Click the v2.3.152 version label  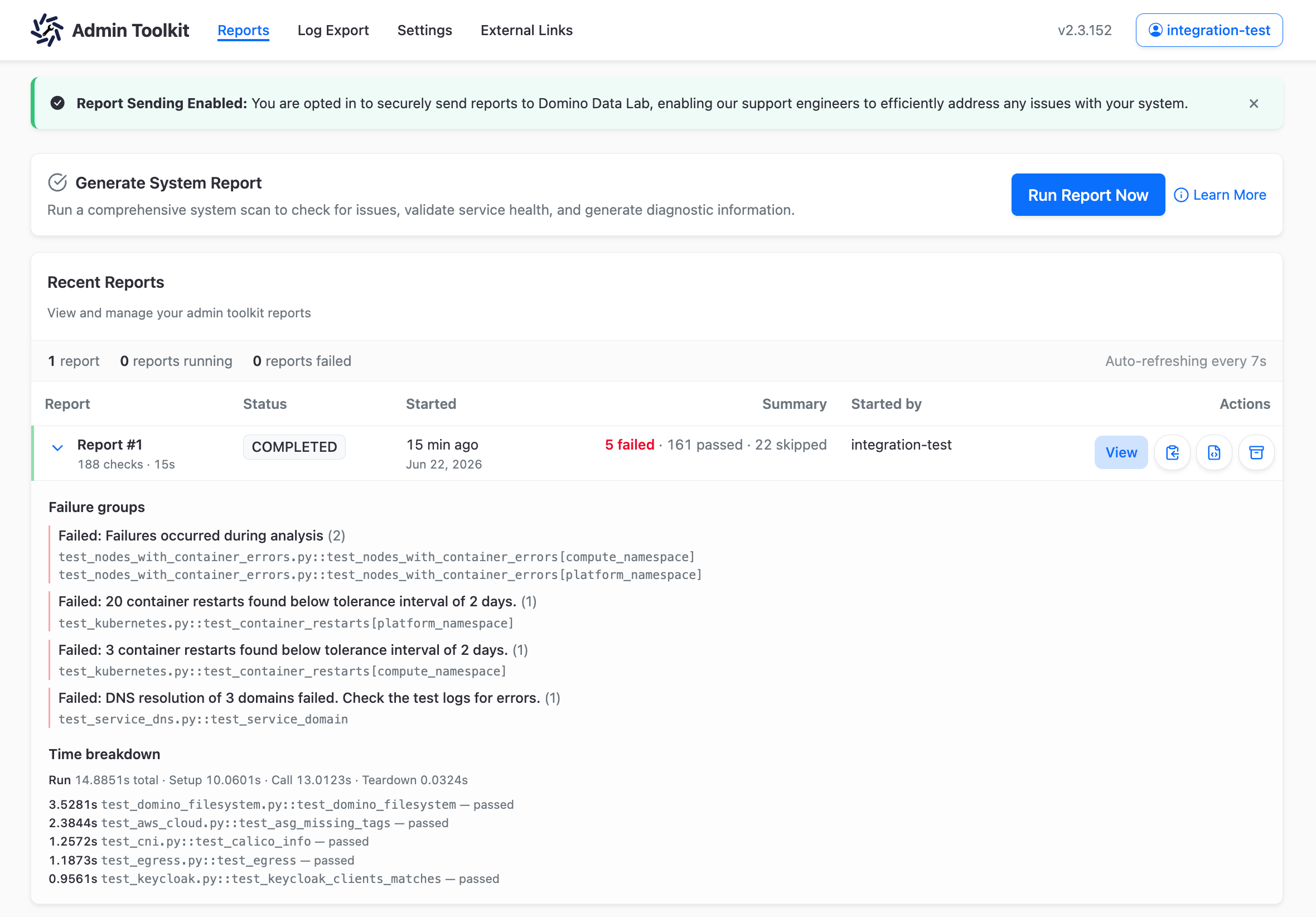[1085, 30]
